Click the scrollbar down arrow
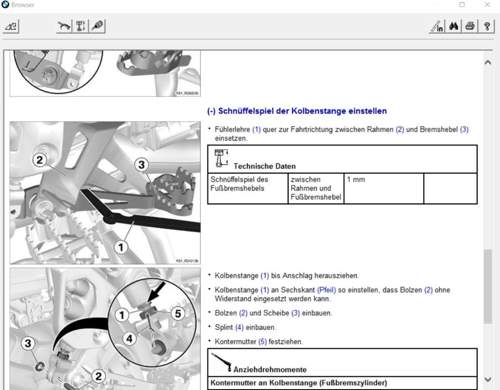This screenshot has width=500, height=390. [488, 379]
